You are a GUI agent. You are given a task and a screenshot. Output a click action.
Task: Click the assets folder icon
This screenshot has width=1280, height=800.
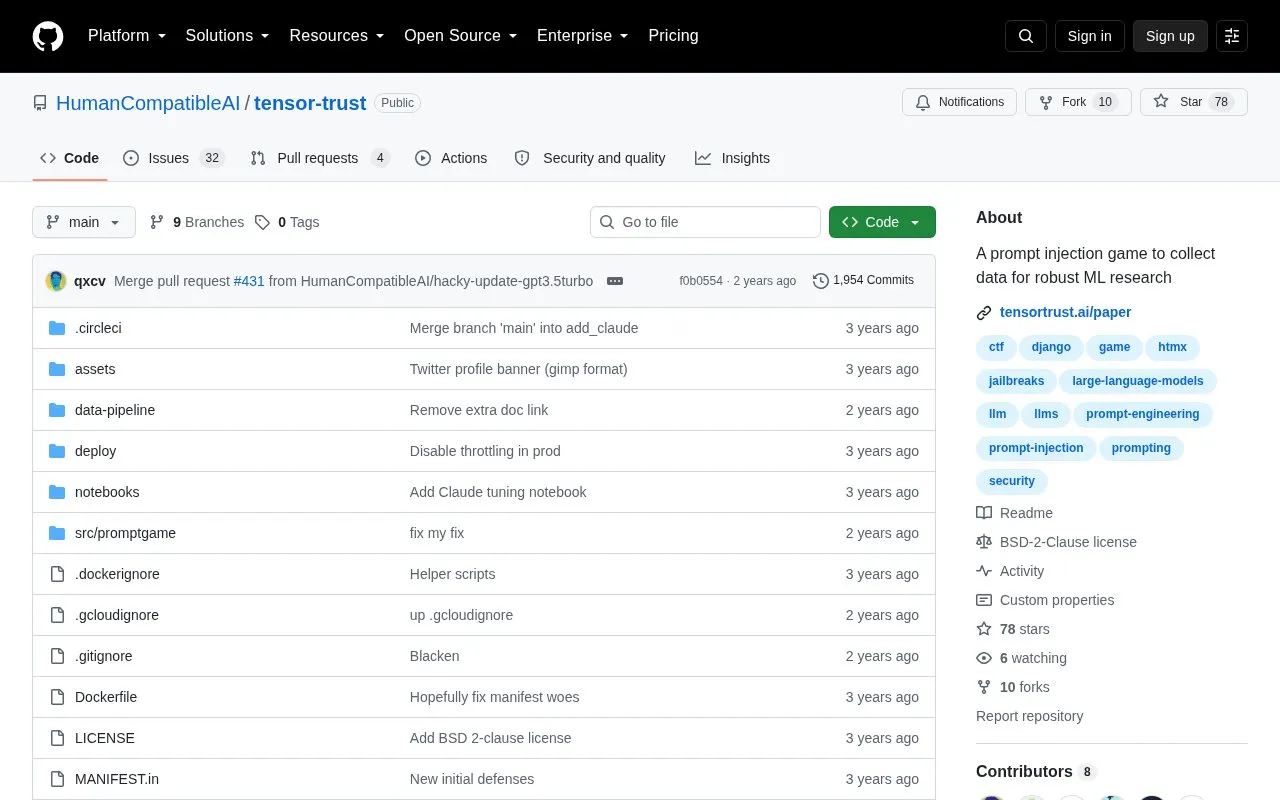point(57,369)
